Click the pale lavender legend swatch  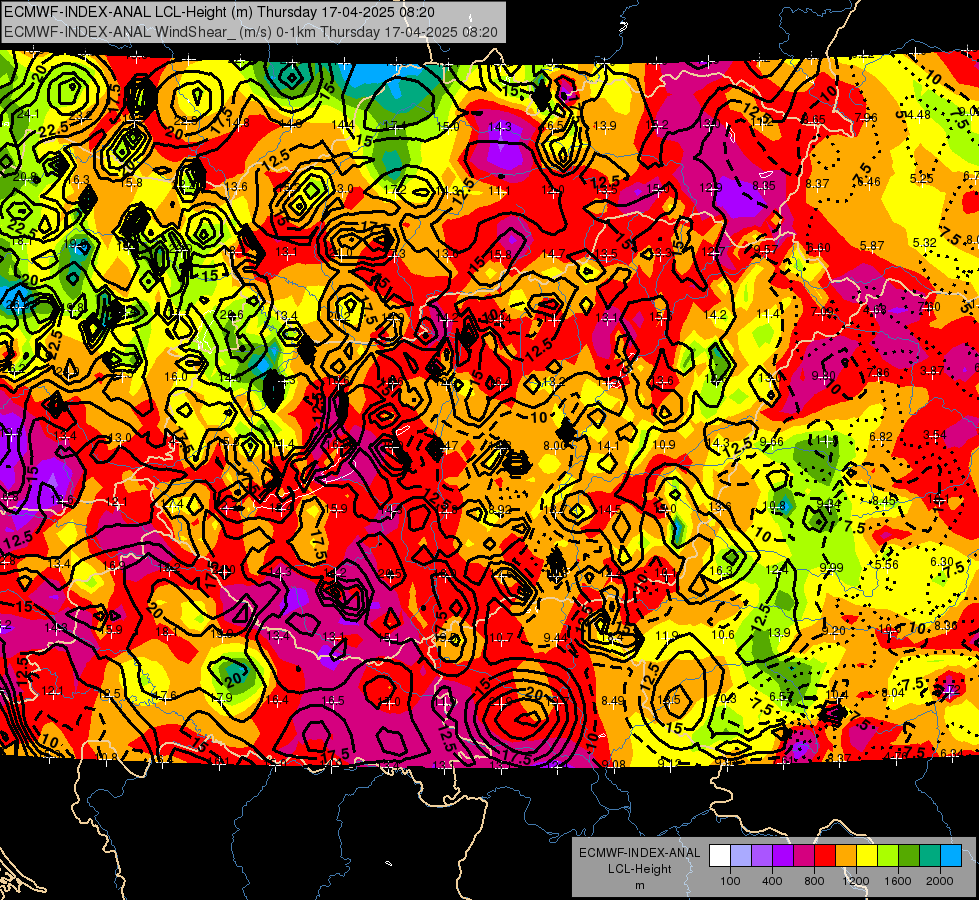[x=740, y=856]
